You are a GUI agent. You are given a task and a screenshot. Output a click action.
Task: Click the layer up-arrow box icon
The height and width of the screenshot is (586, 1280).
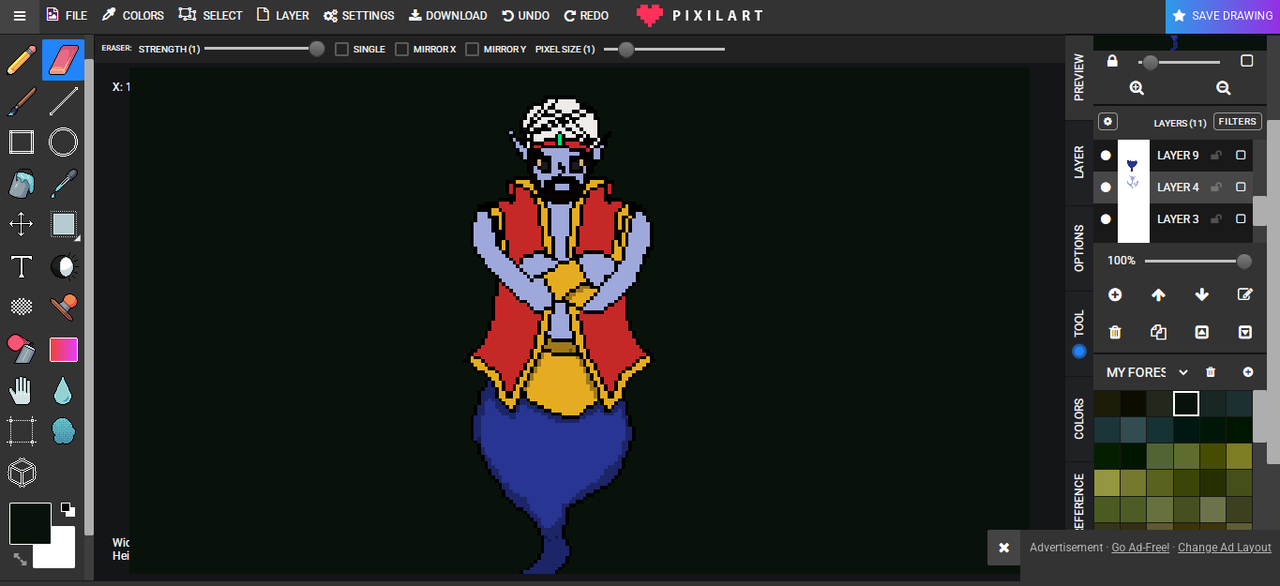(1202, 332)
